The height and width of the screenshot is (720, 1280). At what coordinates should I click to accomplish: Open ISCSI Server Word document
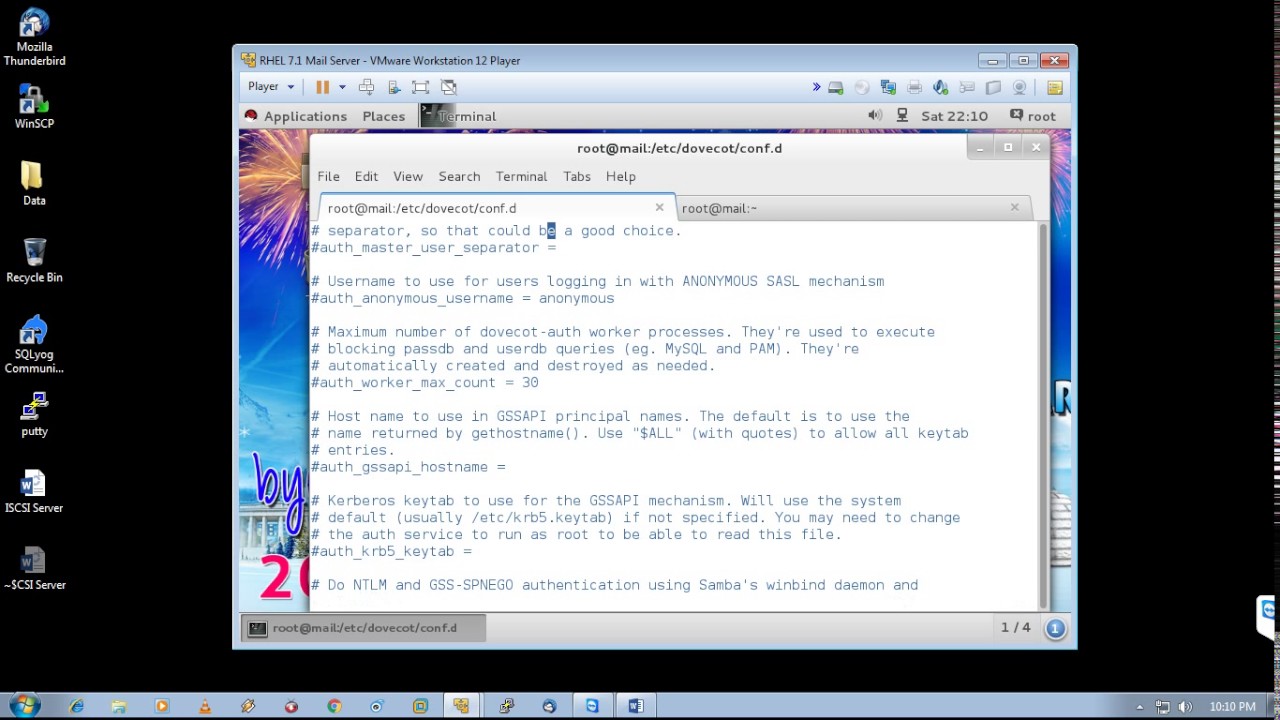(x=34, y=492)
